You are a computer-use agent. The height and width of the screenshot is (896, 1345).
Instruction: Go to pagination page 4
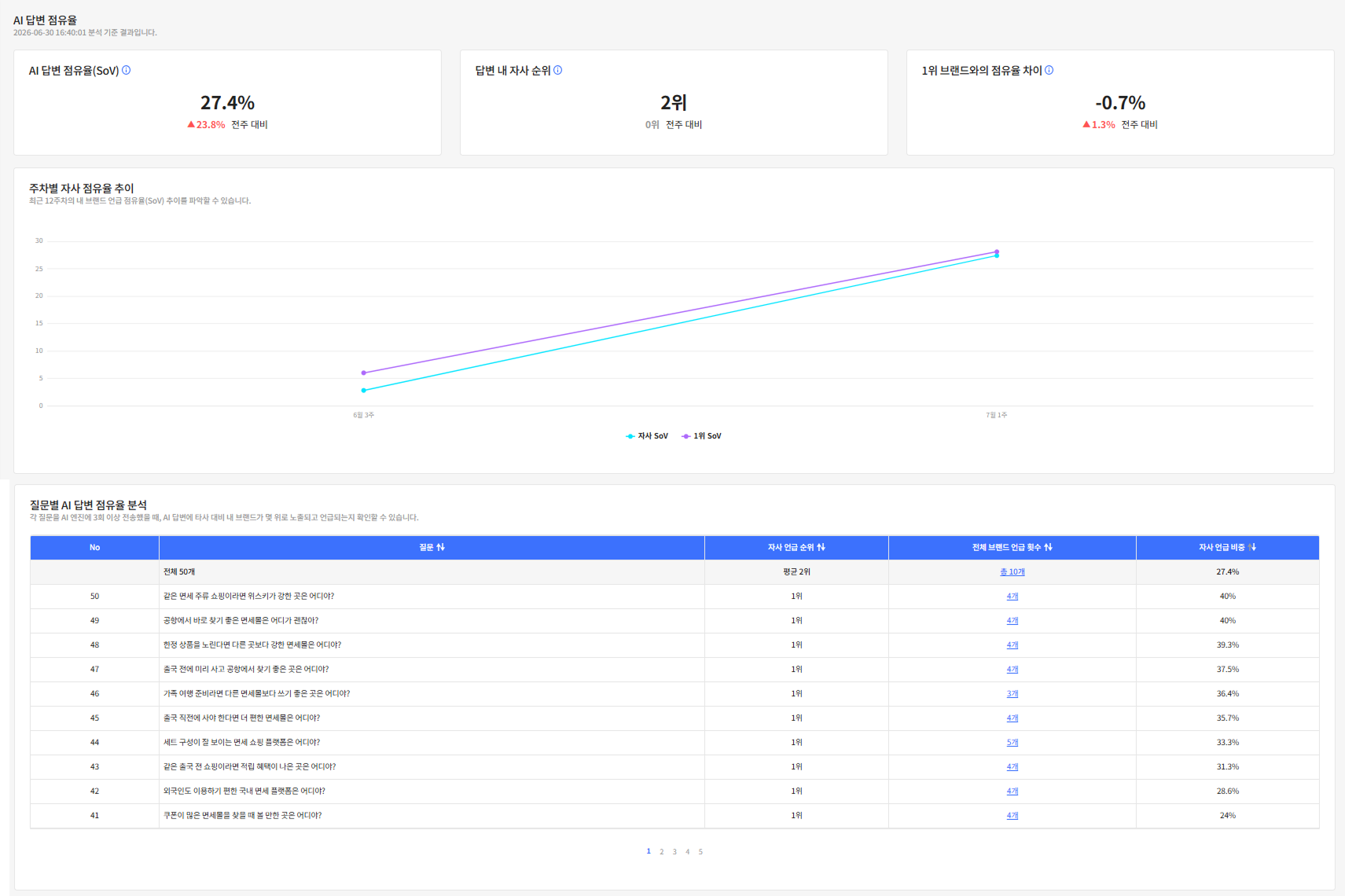(x=688, y=852)
